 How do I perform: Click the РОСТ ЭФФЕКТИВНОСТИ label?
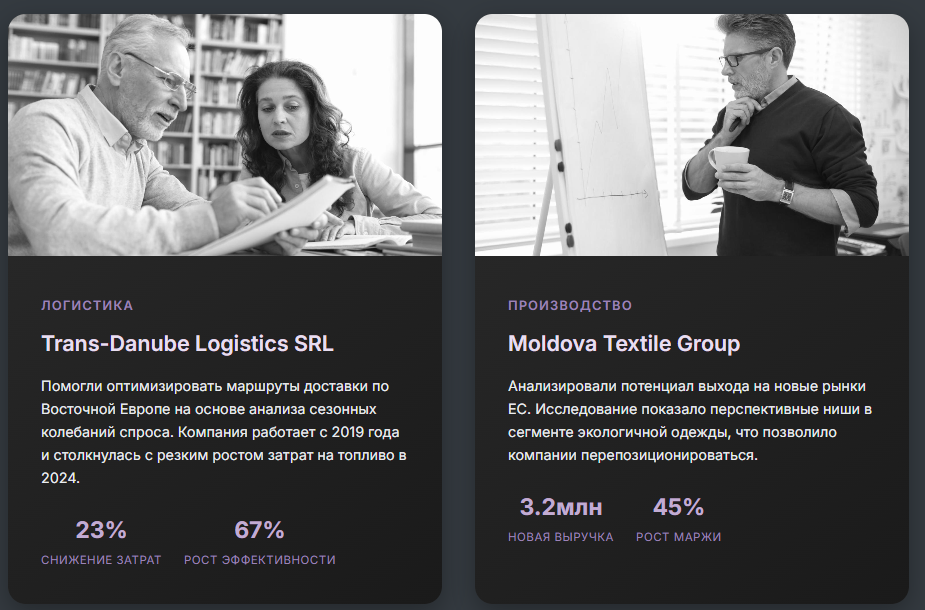click(x=260, y=560)
